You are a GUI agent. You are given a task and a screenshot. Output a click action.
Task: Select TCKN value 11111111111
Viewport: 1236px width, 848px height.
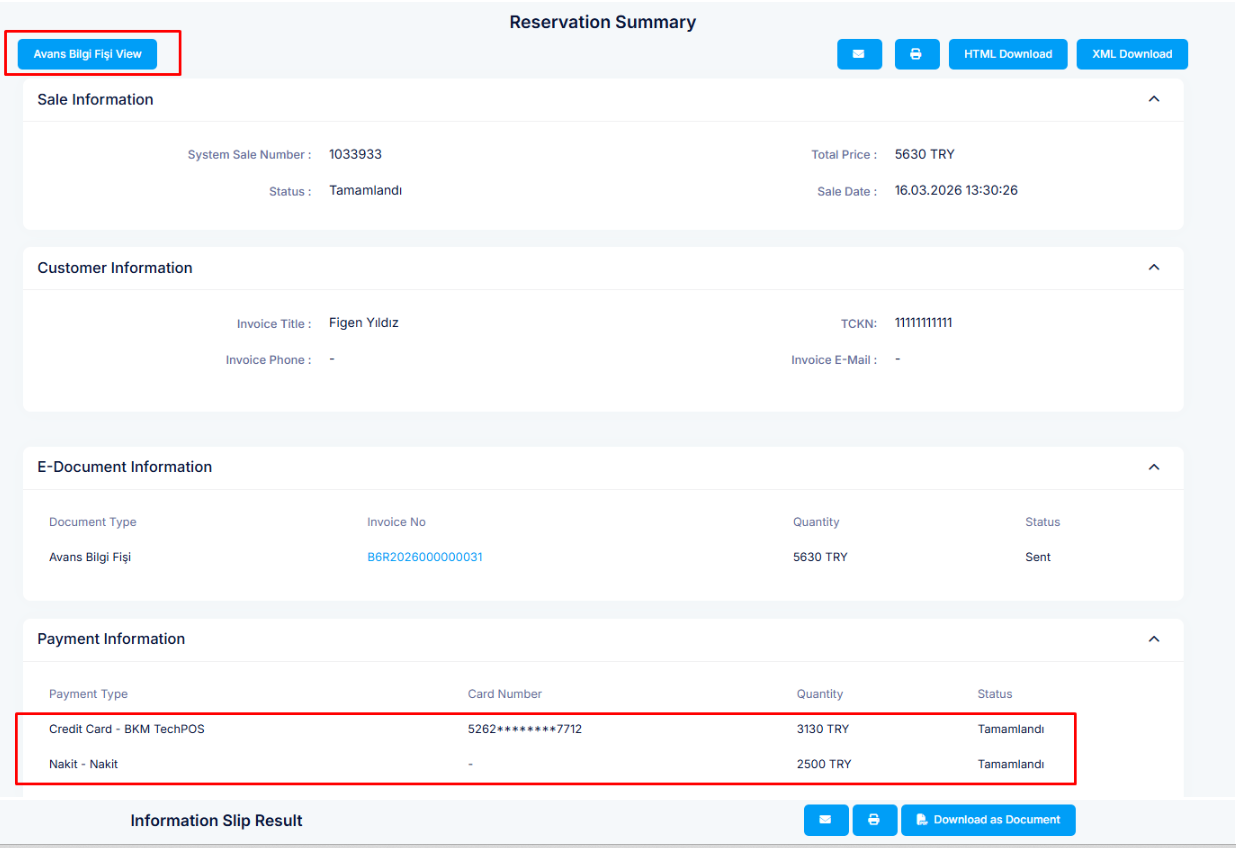tap(923, 323)
